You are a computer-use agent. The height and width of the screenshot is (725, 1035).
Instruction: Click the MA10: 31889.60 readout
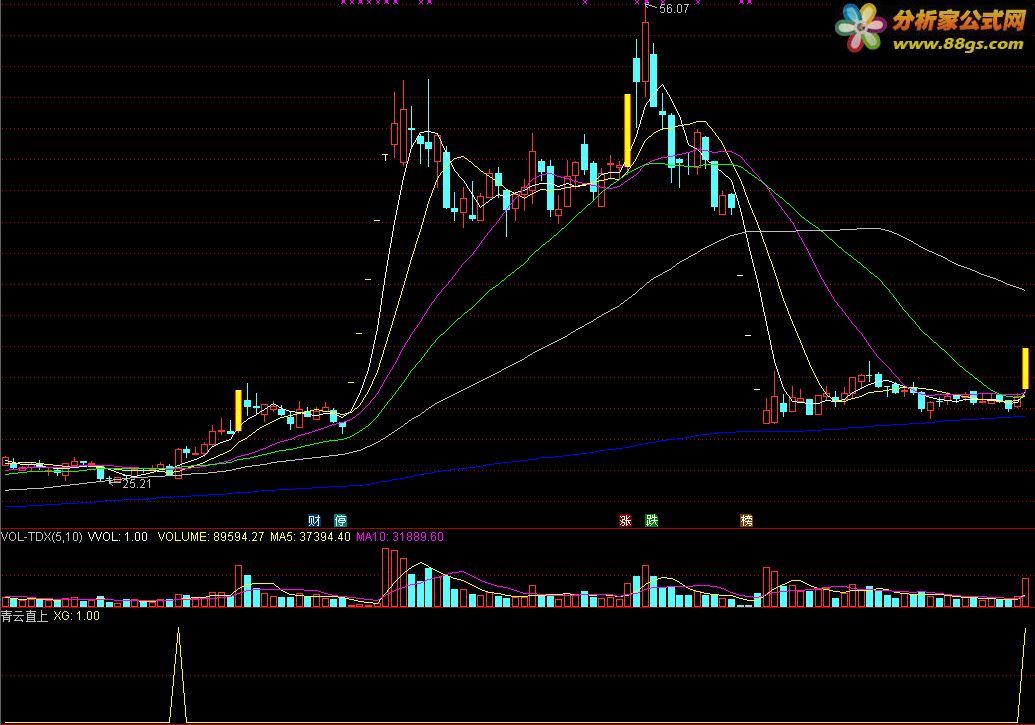(x=400, y=537)
